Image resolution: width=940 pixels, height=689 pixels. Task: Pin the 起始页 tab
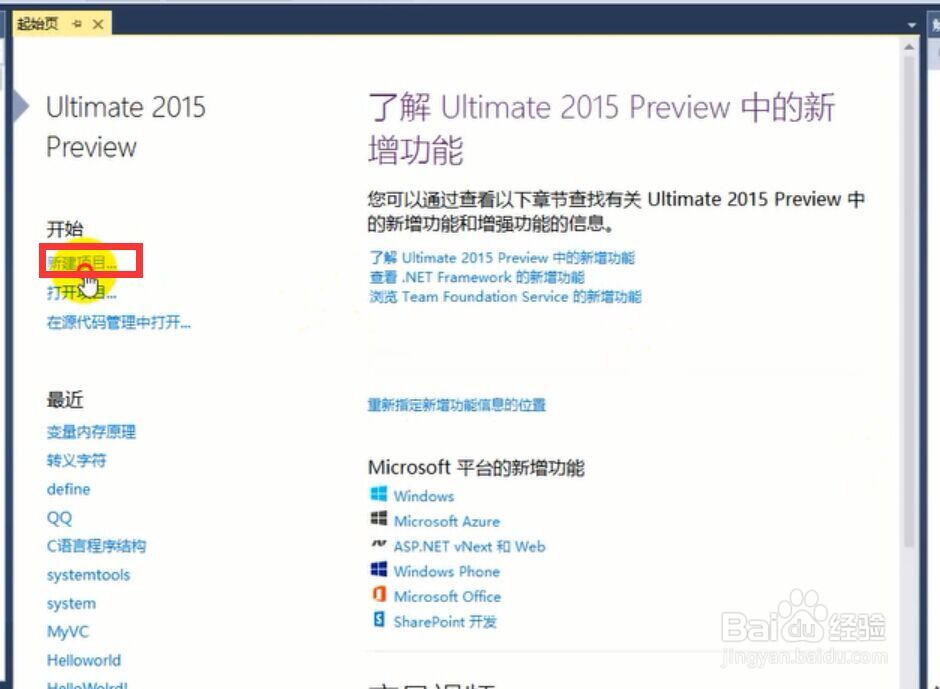point(77,24)
